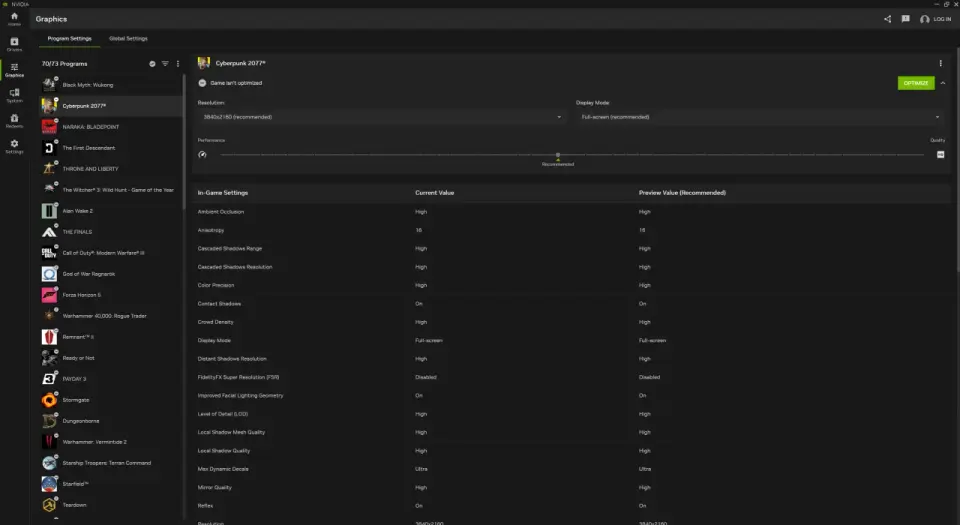Collapse the optimization panel chevron
Screen dimensions: 960x525
[943, 83]
